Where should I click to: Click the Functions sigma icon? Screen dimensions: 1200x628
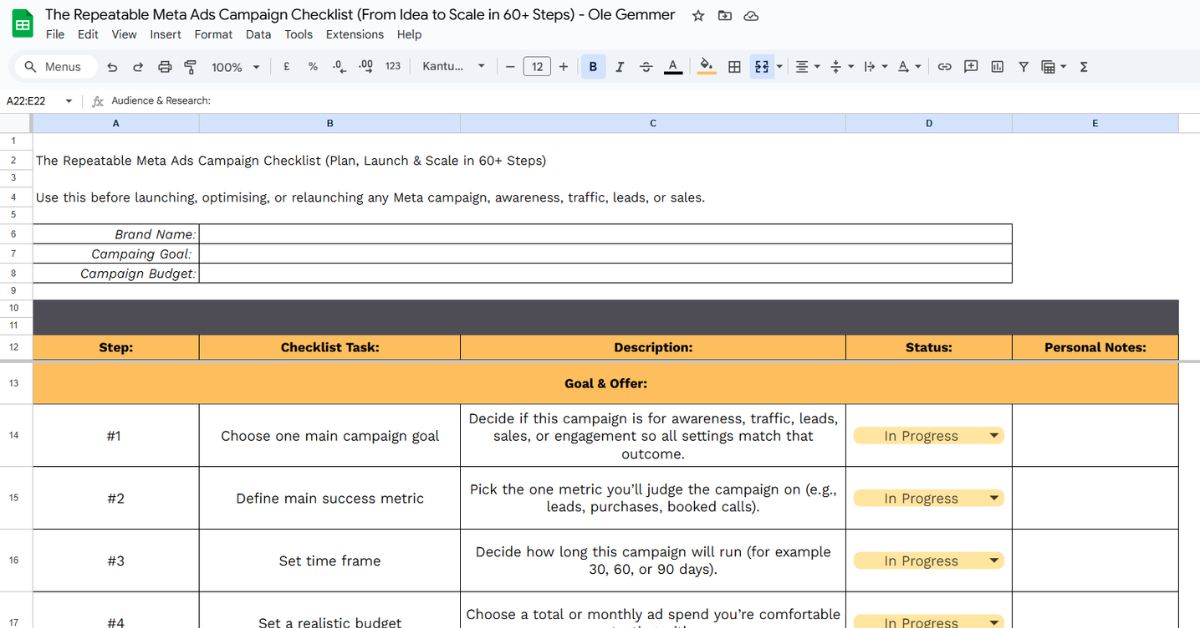(x=1084, y=67)
